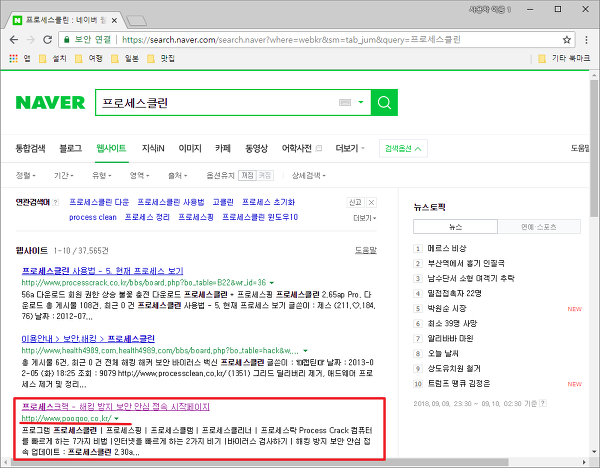
Task: Open result '이용안내 > 보안,해킹 > 프로세스클린'
Action: 88,339
